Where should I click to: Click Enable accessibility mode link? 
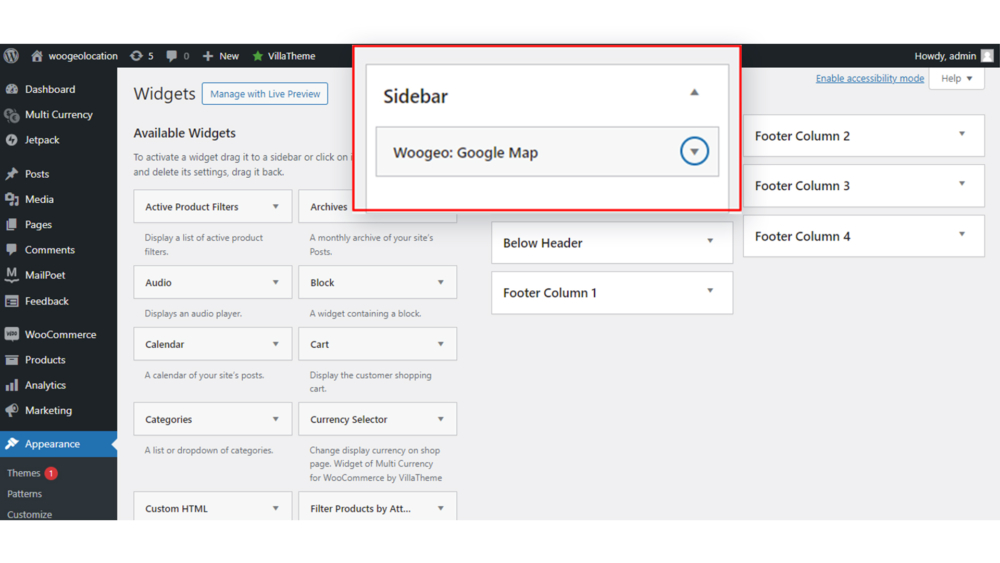870,78
